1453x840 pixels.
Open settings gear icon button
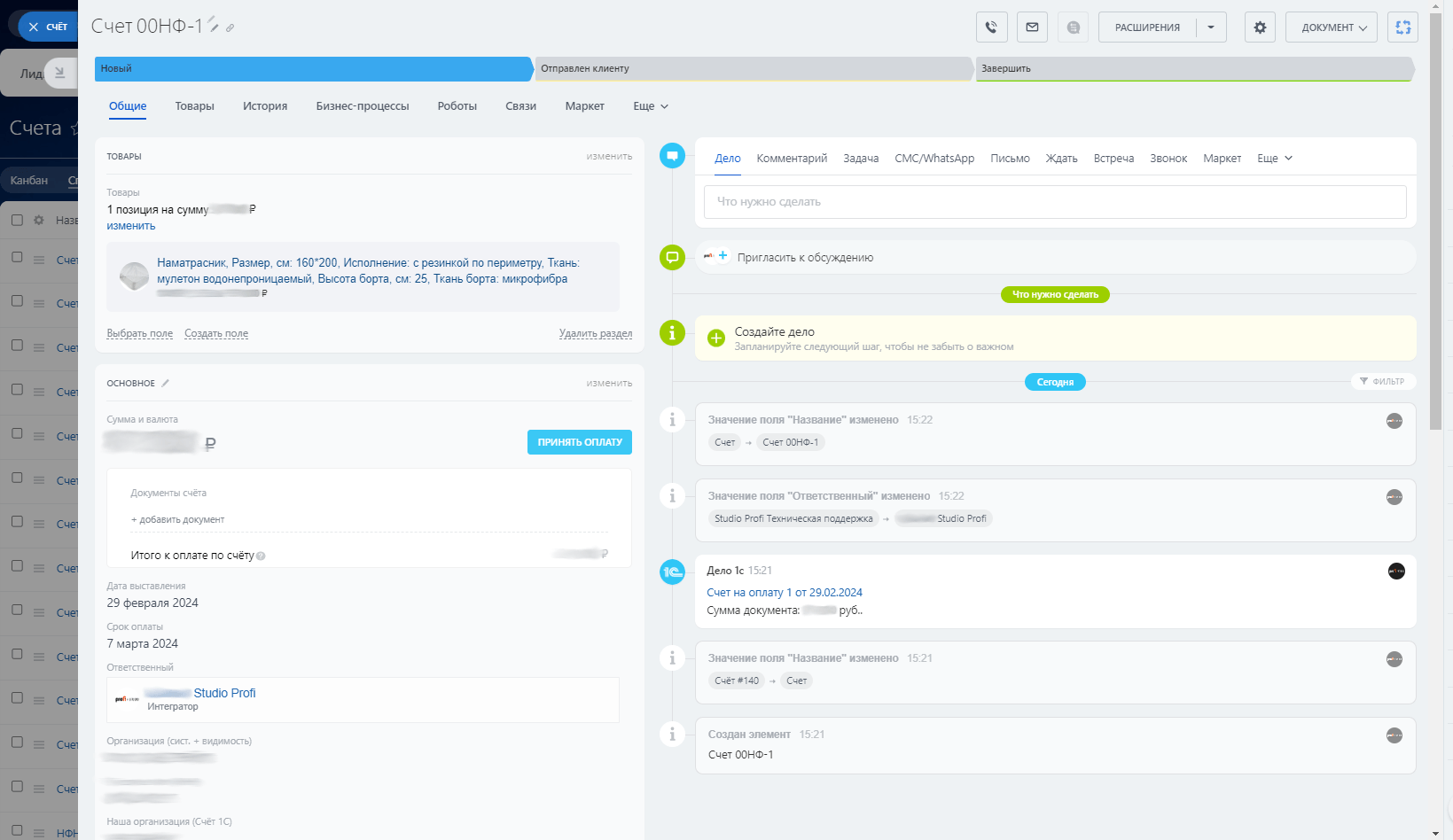tap(1260, 27)
